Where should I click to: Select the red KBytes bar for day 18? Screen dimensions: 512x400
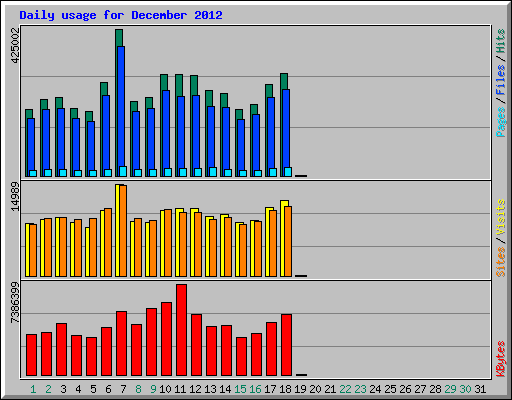pyautogui.click(x=286, y=345)
